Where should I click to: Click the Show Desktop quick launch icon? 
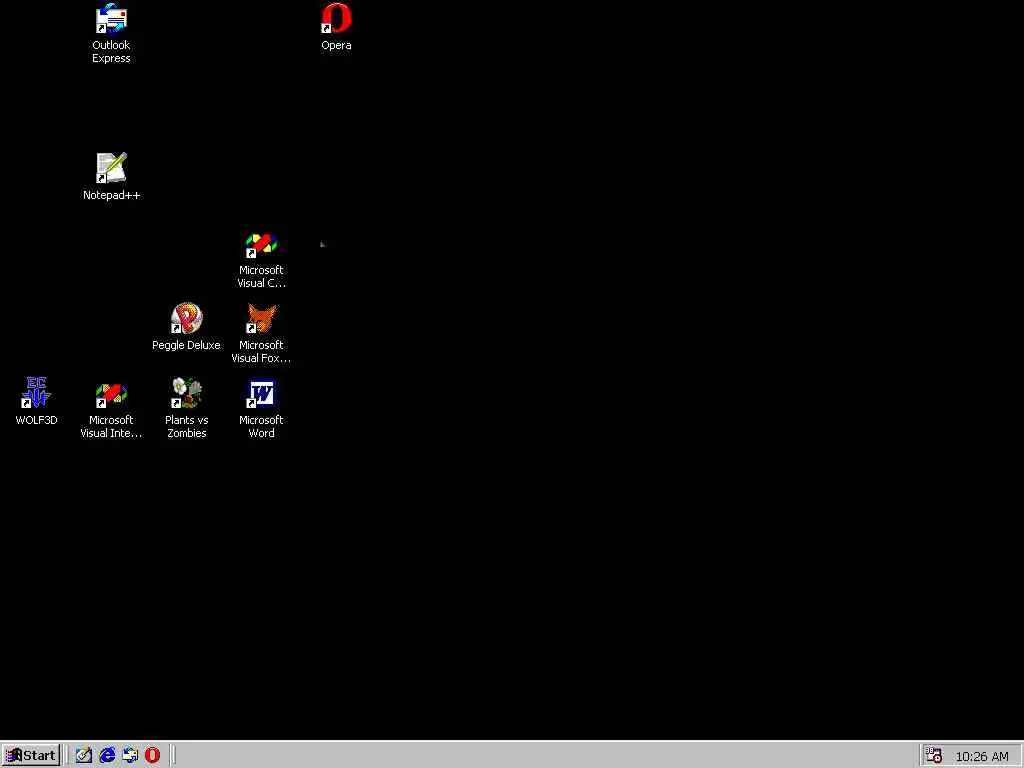[84, 756]
